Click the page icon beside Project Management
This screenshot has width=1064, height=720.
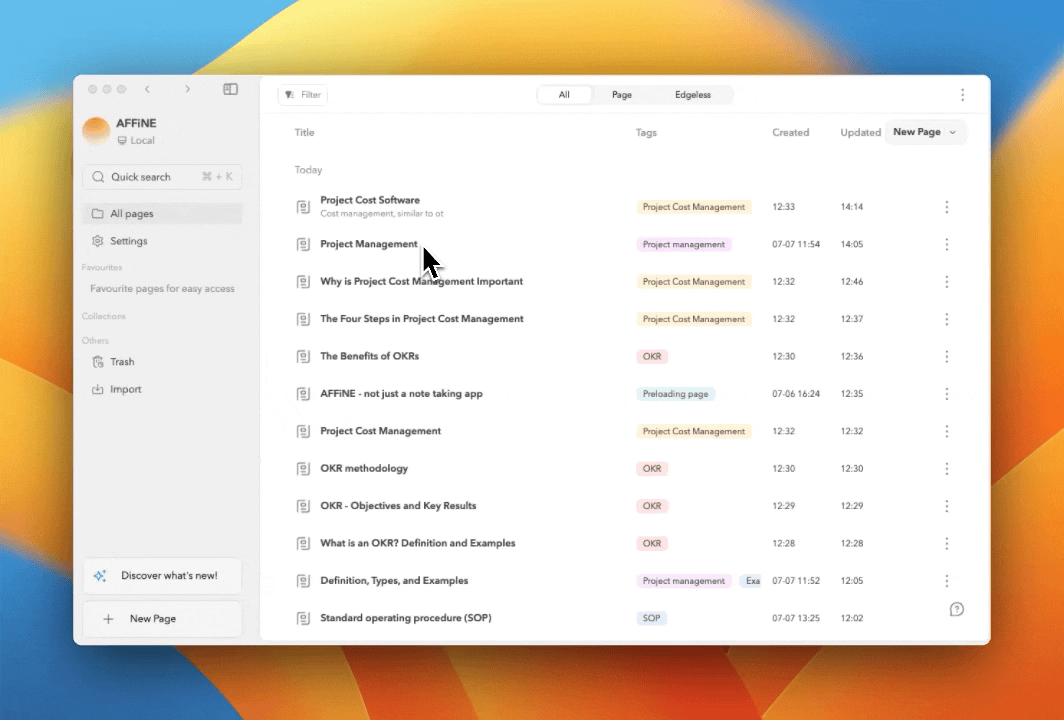pyautogui.click(x=303, y=244)
